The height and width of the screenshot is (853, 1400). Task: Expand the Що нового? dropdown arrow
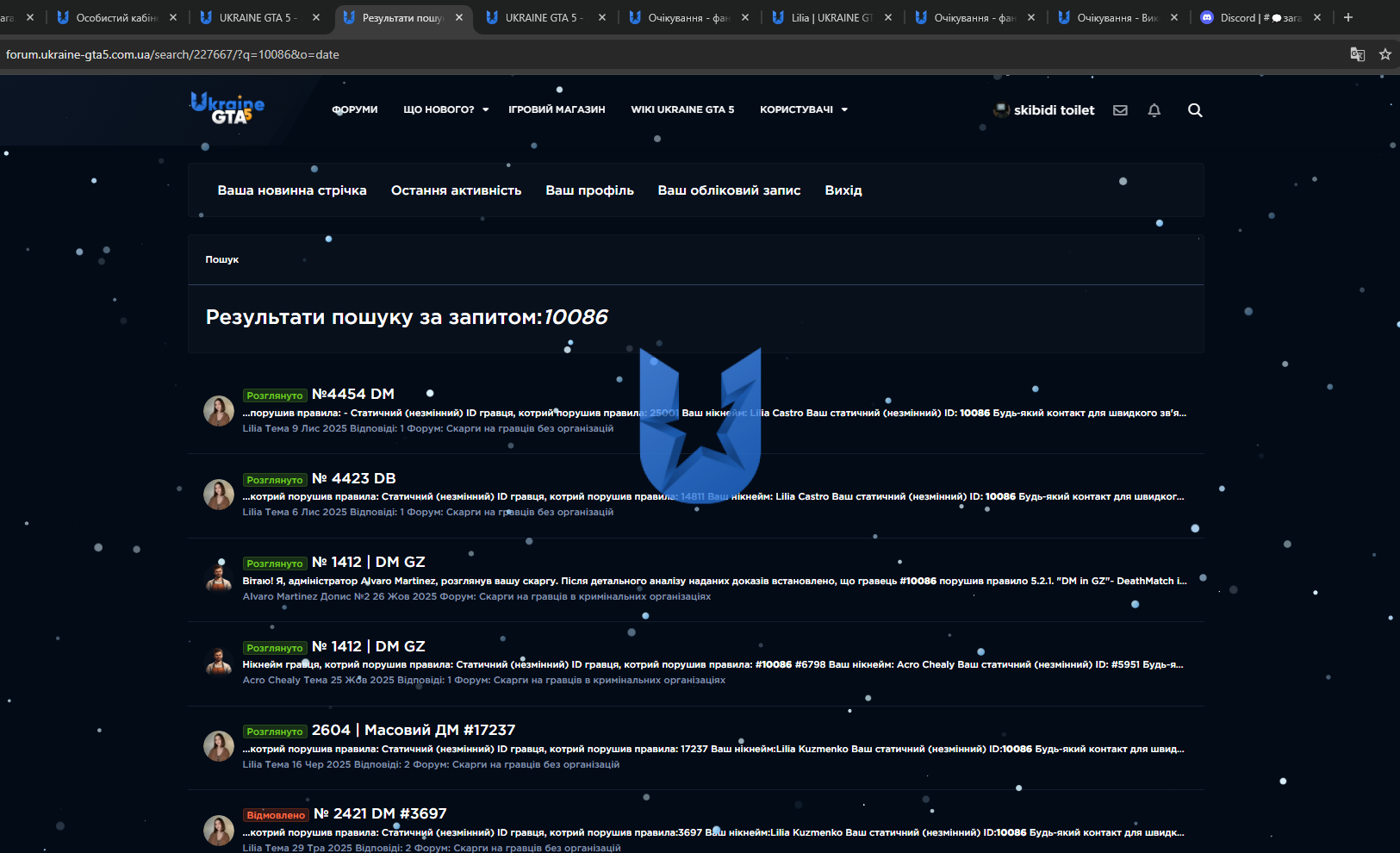(486, 109)
